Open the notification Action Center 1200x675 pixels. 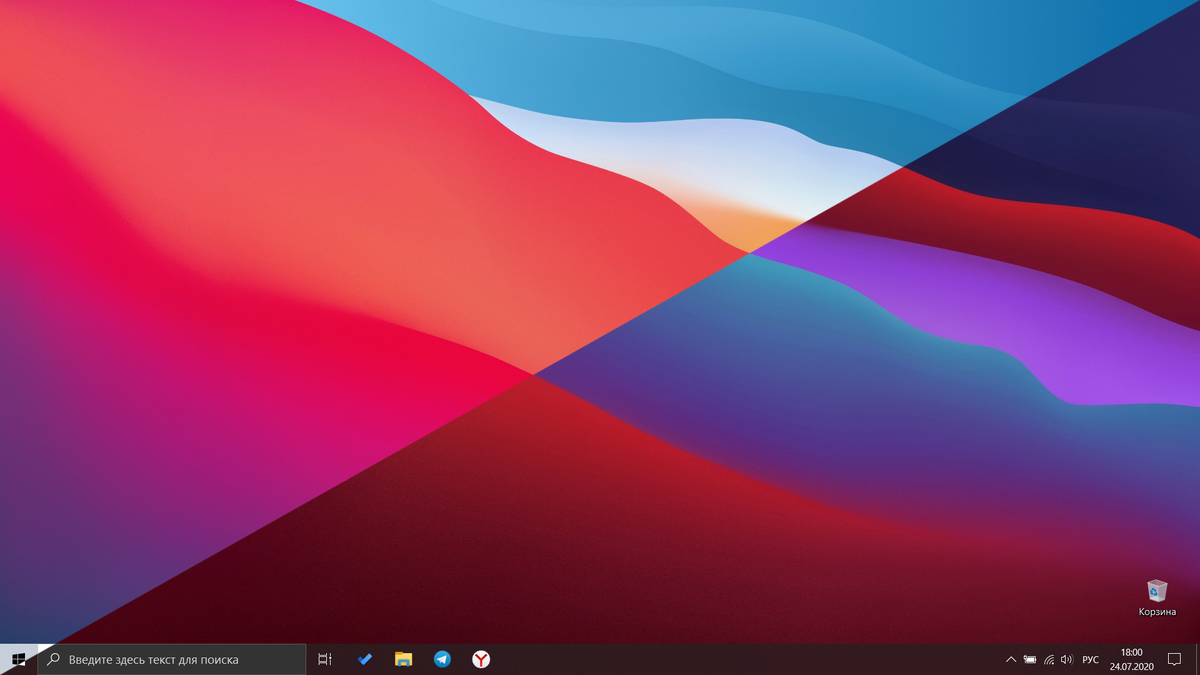tap(1175, 660)
